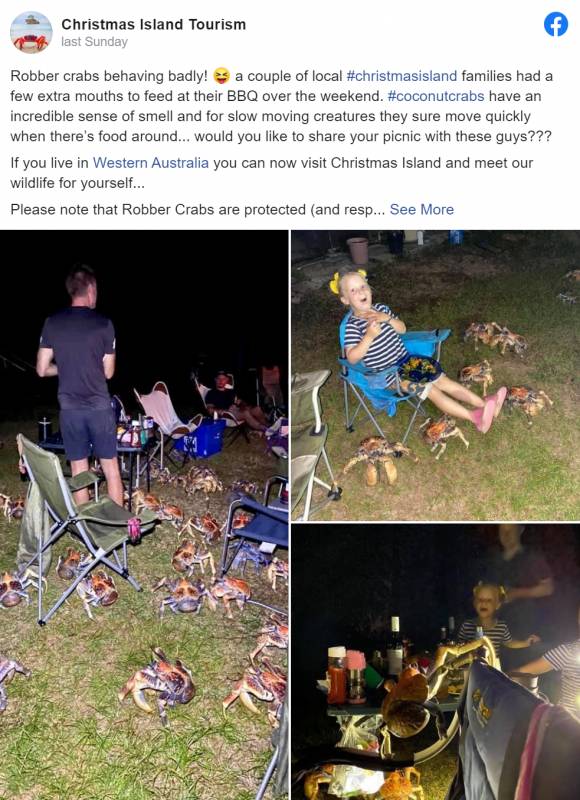Open the photo of girl in blue chair

tap(436, 375)
